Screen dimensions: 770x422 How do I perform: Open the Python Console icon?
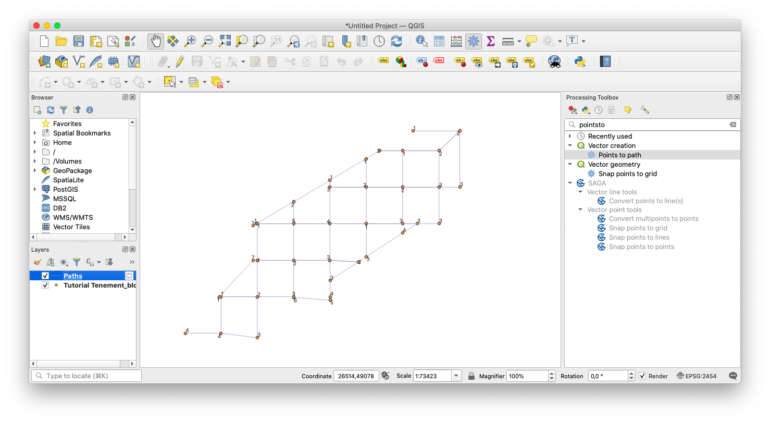tap(580, 61)
